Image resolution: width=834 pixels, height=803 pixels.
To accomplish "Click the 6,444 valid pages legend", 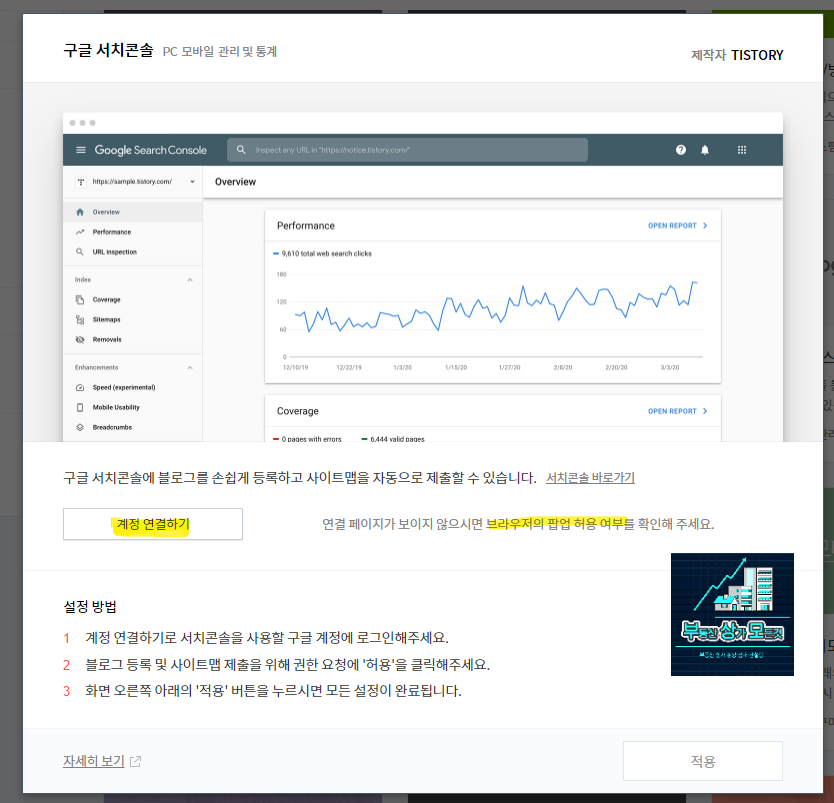I will (393, 439).
